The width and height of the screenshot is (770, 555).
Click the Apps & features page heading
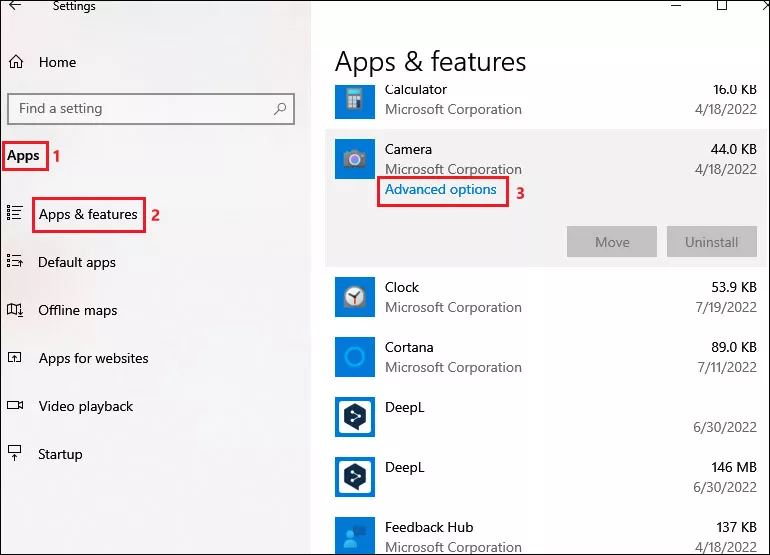tap(430, 62)
